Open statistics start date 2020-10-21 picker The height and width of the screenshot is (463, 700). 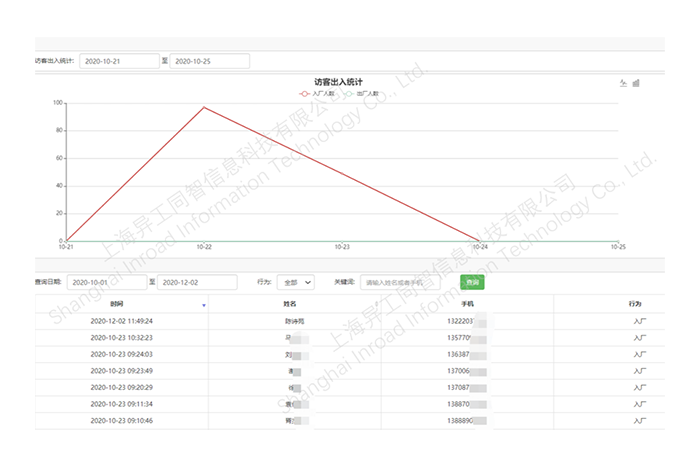(x=118, y=61)
